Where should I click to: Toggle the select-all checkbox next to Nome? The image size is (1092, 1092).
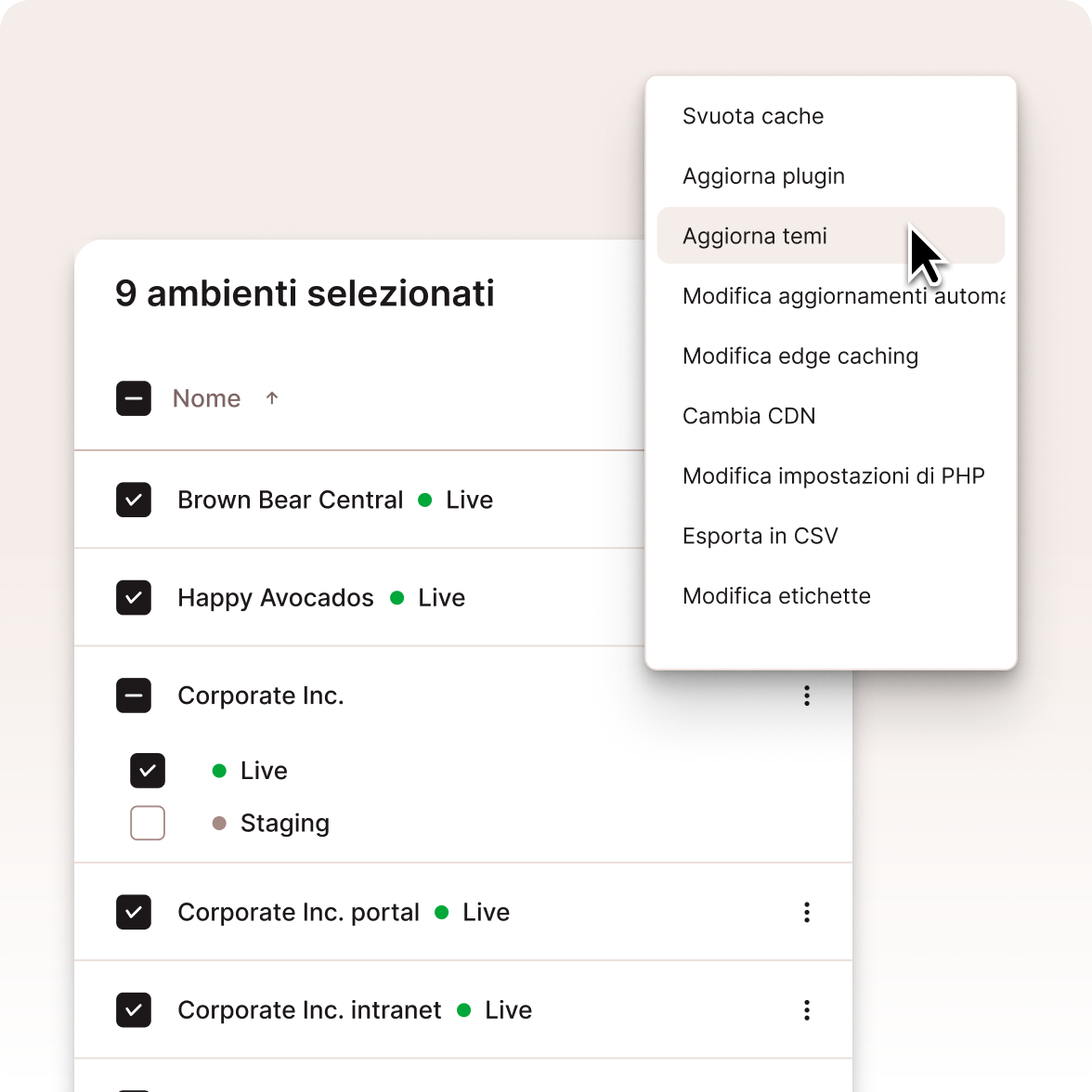pos(134,398)
